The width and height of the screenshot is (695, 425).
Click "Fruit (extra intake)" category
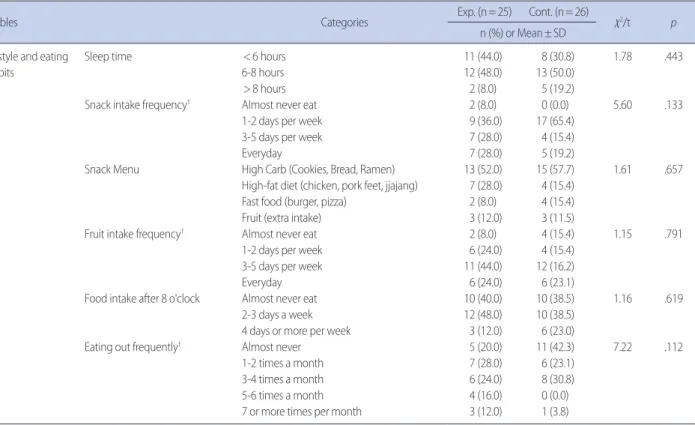(x=281, y=218)
